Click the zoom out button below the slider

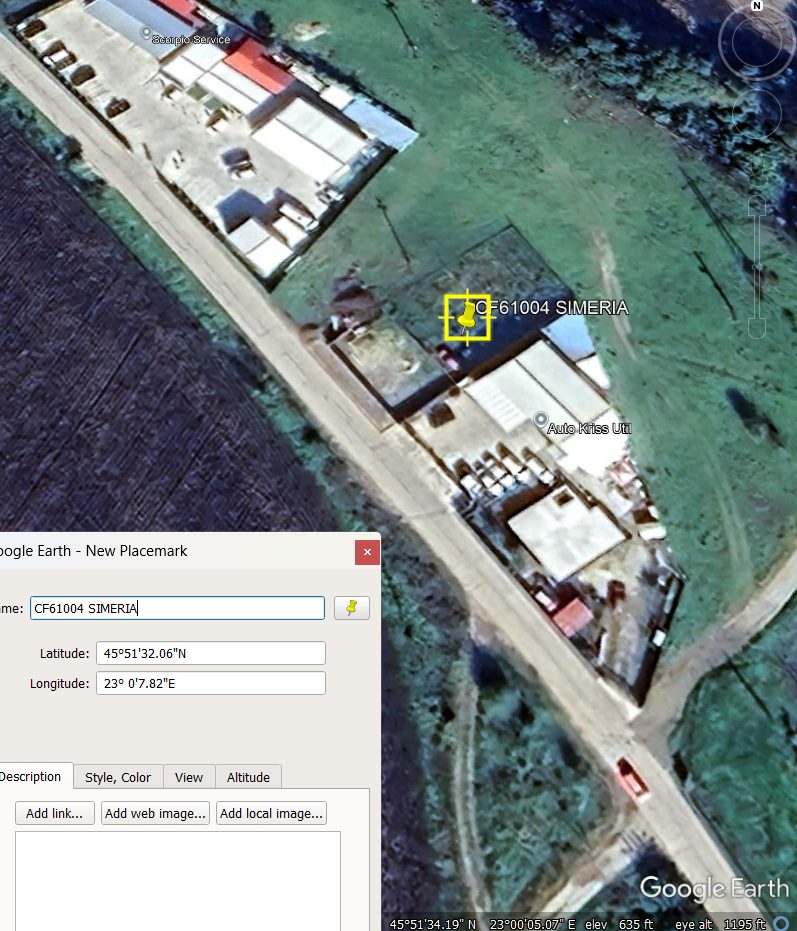757,328
